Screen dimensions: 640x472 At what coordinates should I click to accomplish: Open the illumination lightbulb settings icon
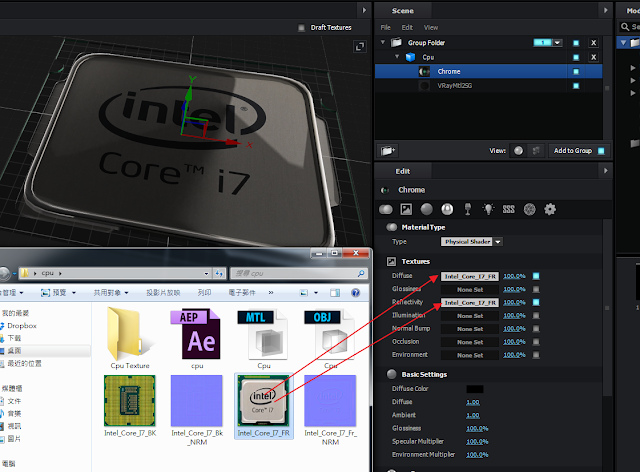click(x=488, y=209)
